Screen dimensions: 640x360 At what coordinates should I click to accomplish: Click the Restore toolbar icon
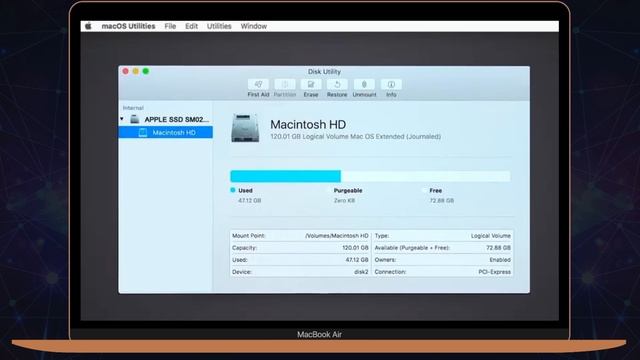(337, 84)
